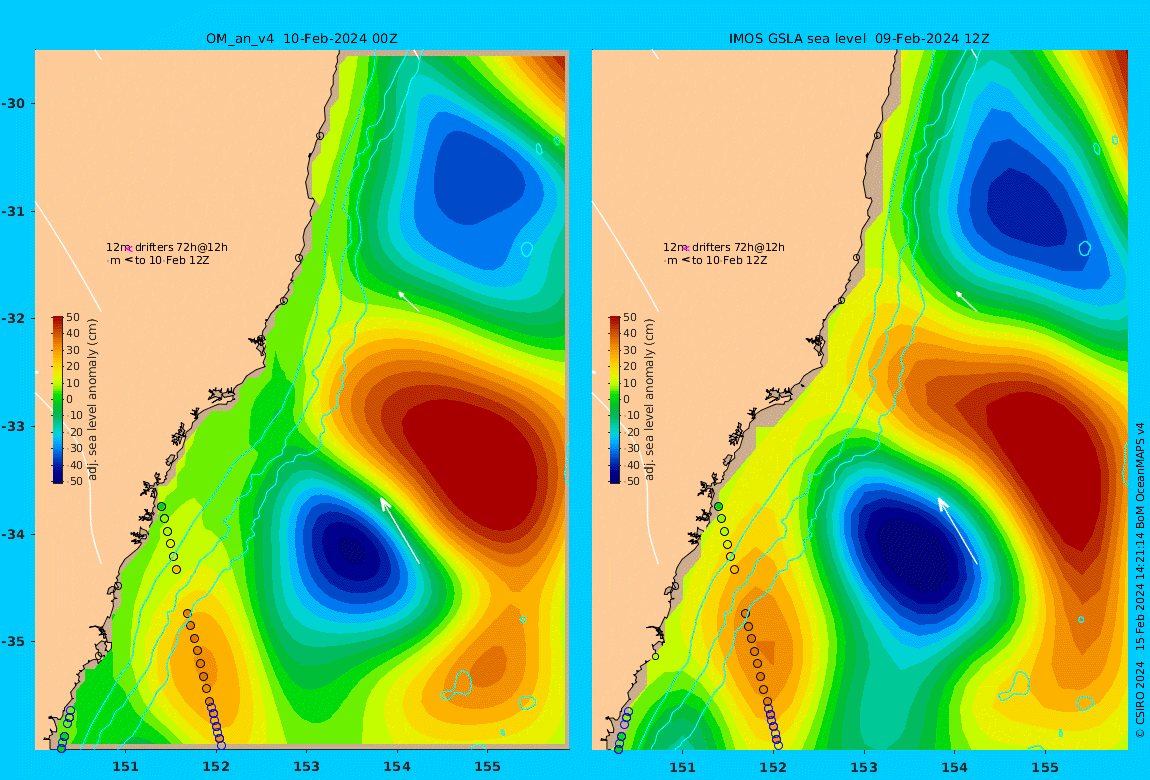Screen dimensions: 1150x780
Task: Click "drifters 72h@12h" text in left map
Action: point(181,247)
